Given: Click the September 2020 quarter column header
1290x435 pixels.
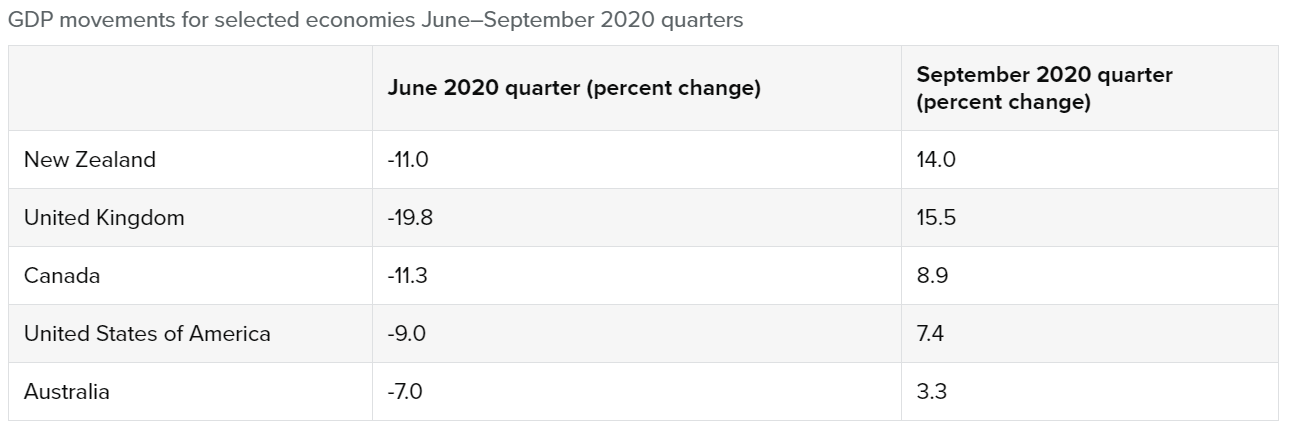Looking at the screenshot, I should [x=1044, y=89].
